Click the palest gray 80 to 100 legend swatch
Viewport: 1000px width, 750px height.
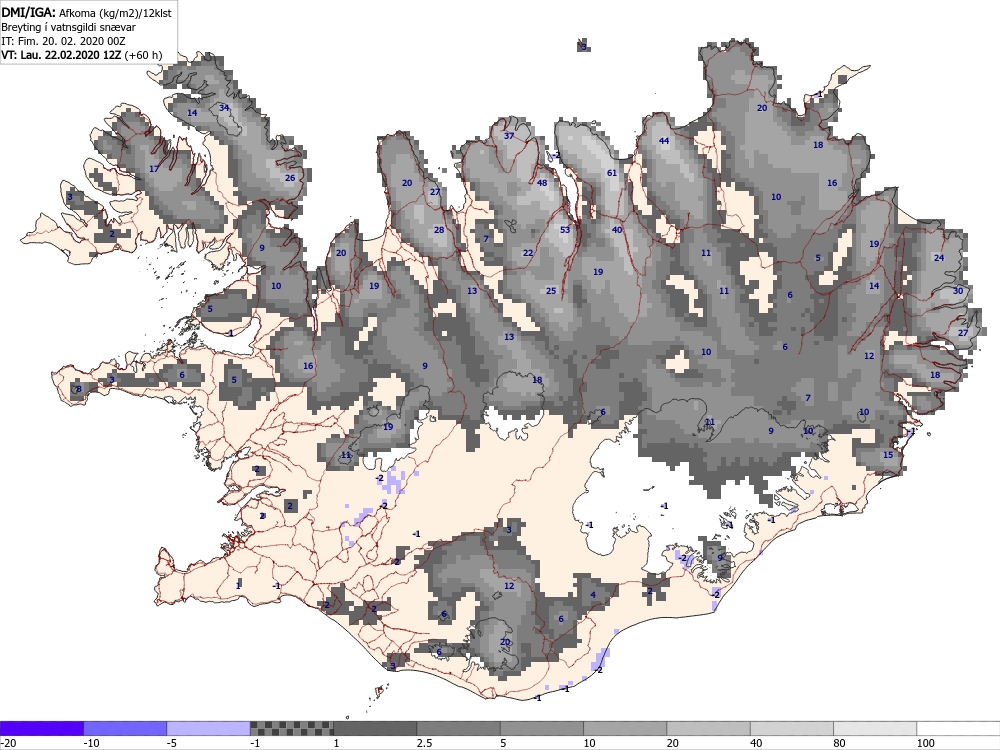click(875, 728)
